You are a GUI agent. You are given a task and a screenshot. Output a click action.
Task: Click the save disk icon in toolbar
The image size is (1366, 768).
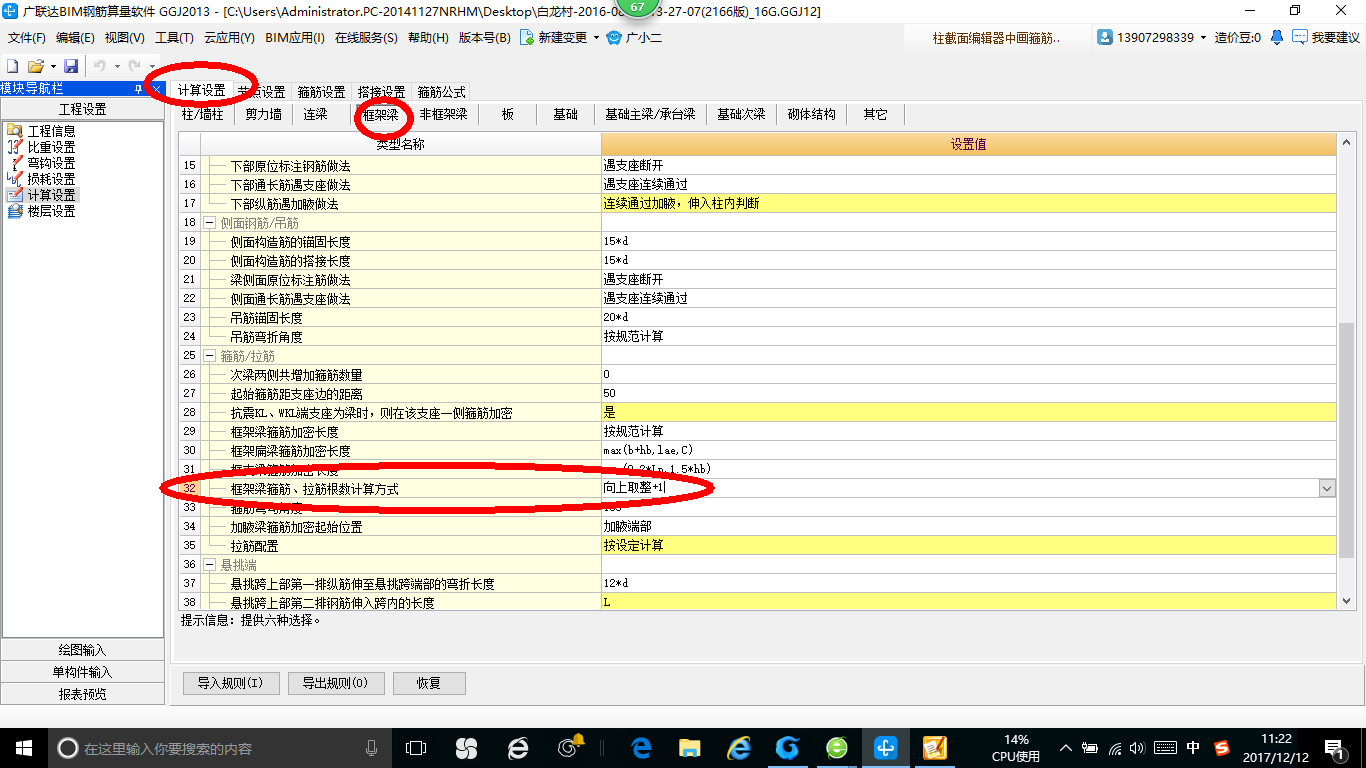(x=71, y=66)
